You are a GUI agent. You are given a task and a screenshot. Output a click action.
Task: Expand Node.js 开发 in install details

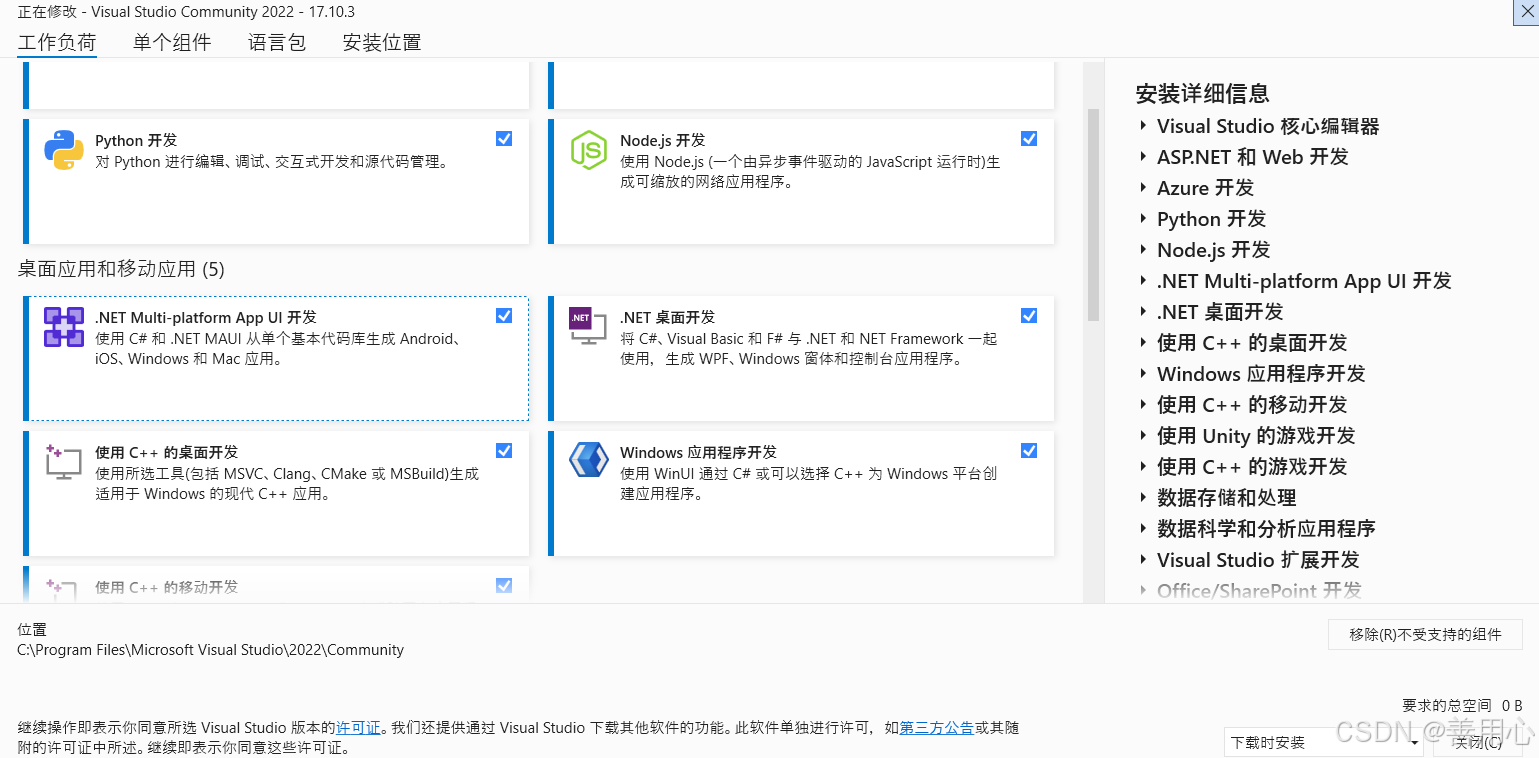click(x=1143, y=250)
